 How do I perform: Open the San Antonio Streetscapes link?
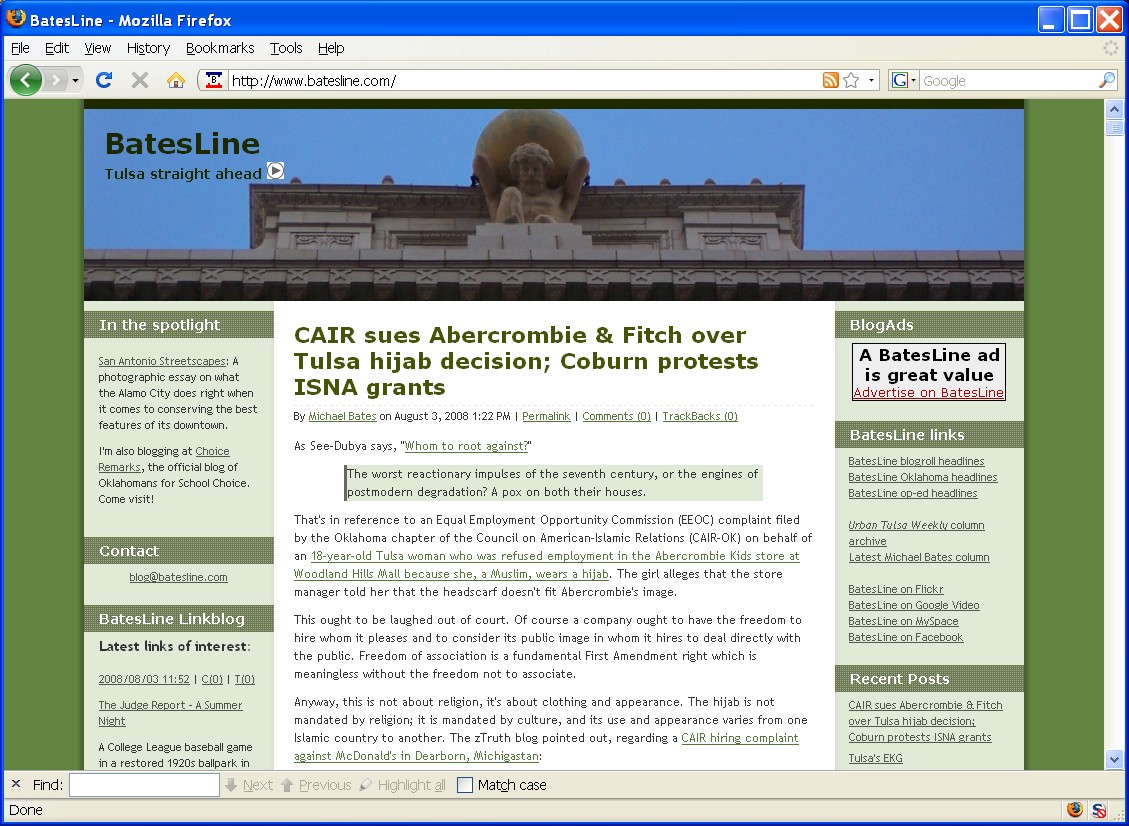coord(162,361)
